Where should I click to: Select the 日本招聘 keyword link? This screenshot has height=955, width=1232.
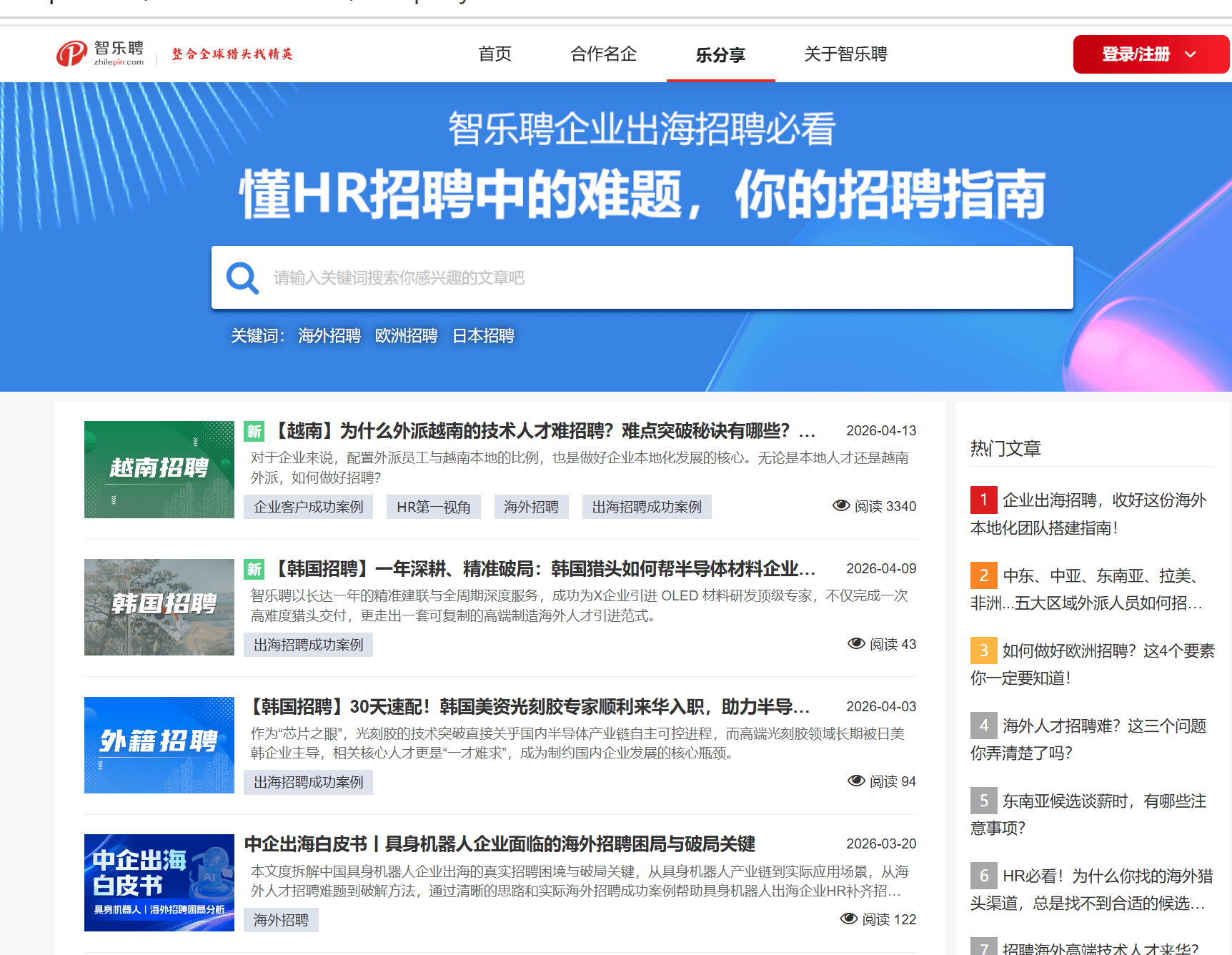(483, 336)
